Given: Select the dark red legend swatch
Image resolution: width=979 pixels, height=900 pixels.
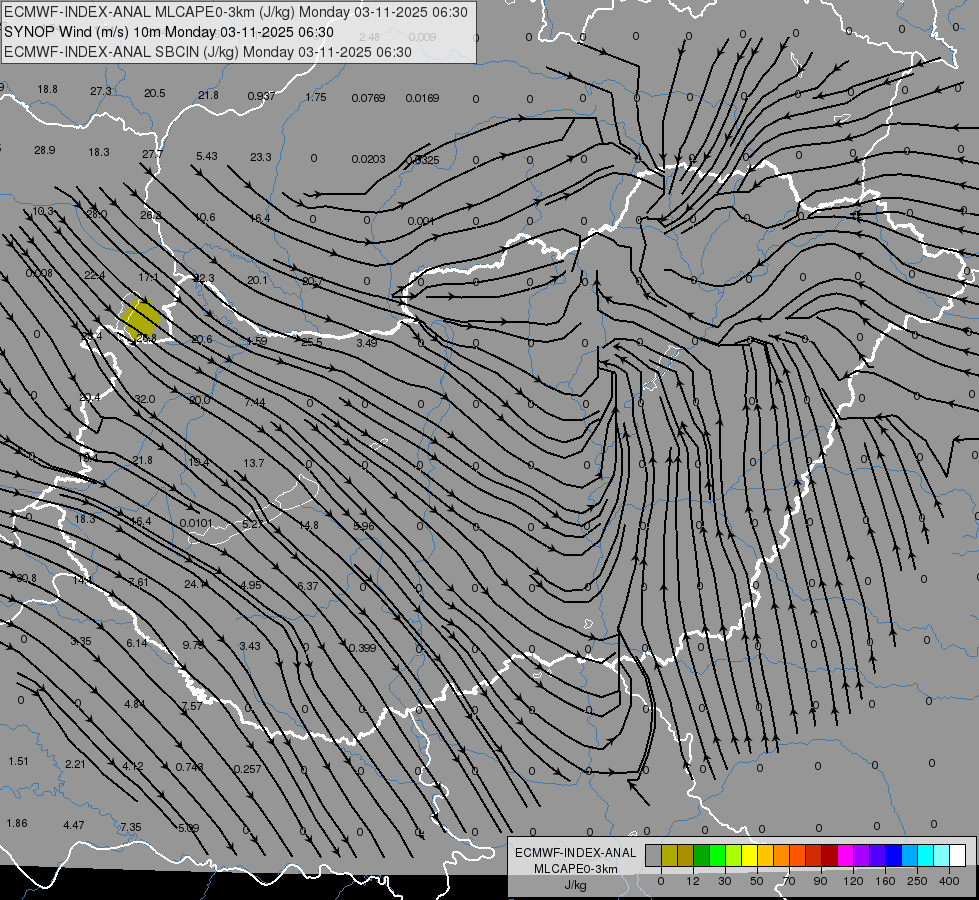Looking at the screenshot, I should [x=830, y=855].
